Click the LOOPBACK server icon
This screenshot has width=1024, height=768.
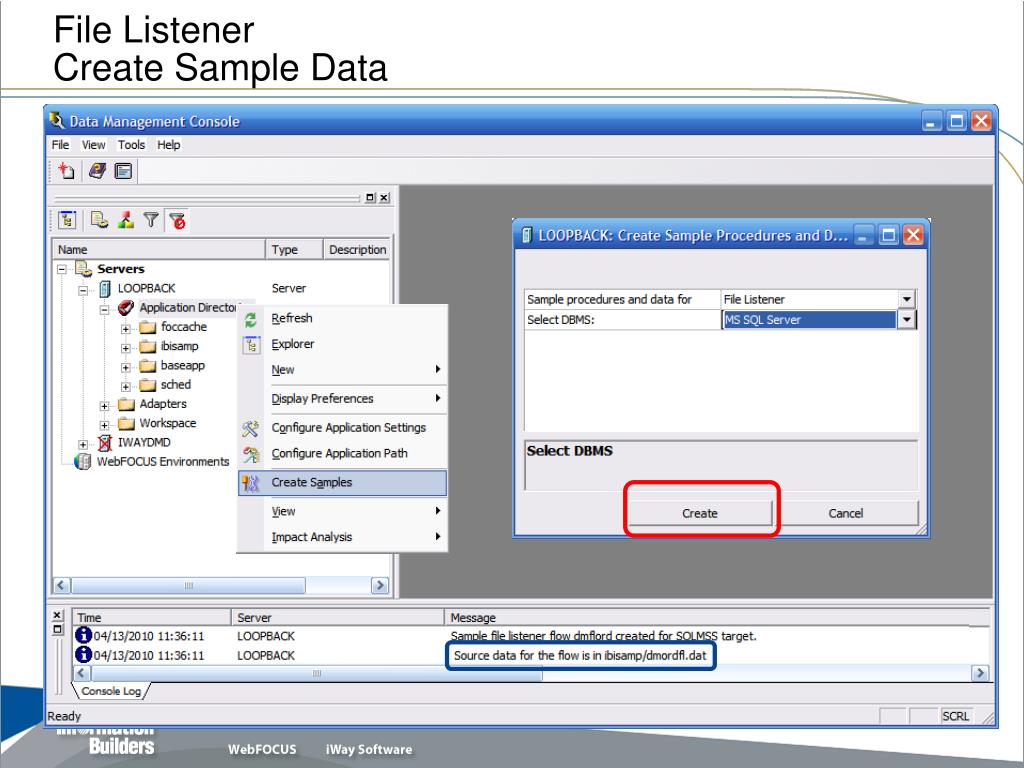[104, 288]
